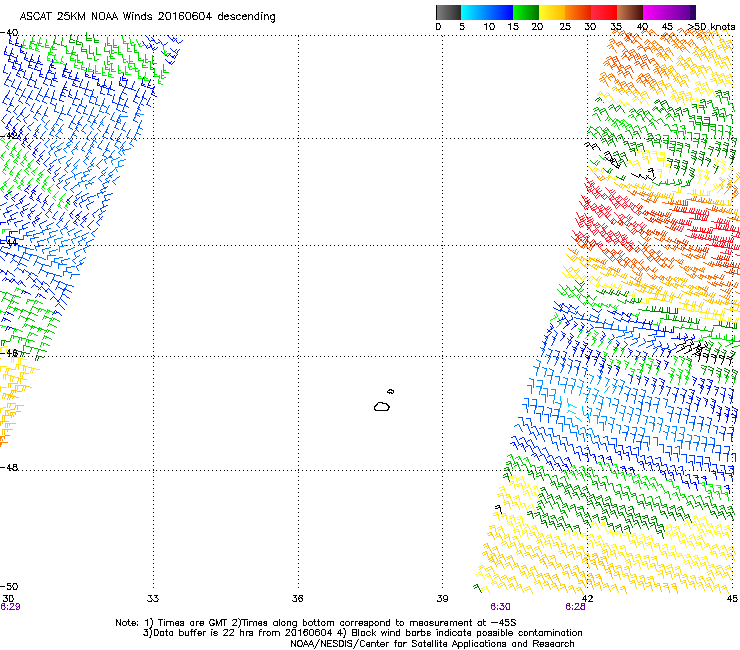
Task: Click the small island outline above larger island
Action: point(390,391)
